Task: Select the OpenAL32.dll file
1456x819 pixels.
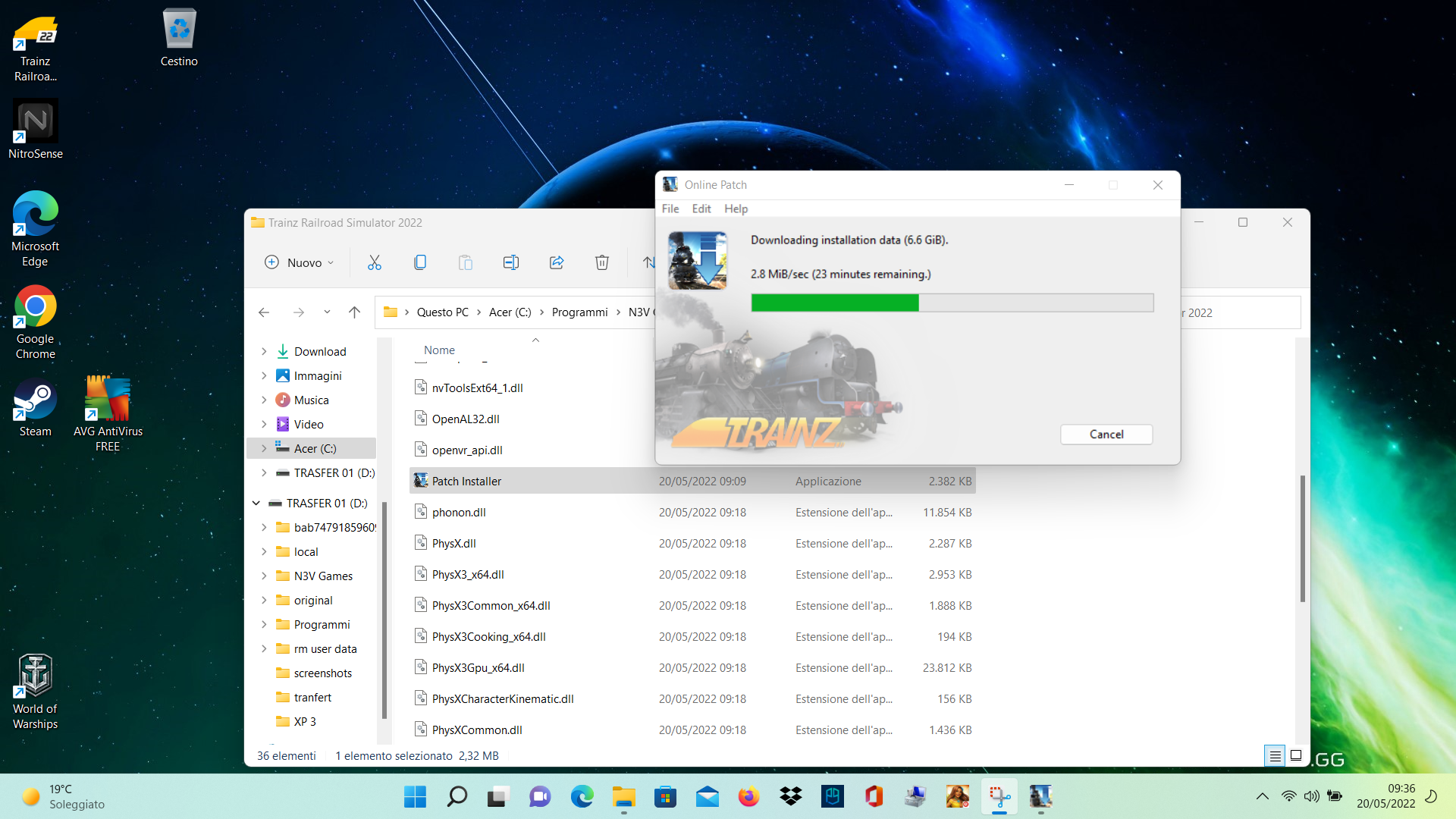Action: tap(466, 419)
